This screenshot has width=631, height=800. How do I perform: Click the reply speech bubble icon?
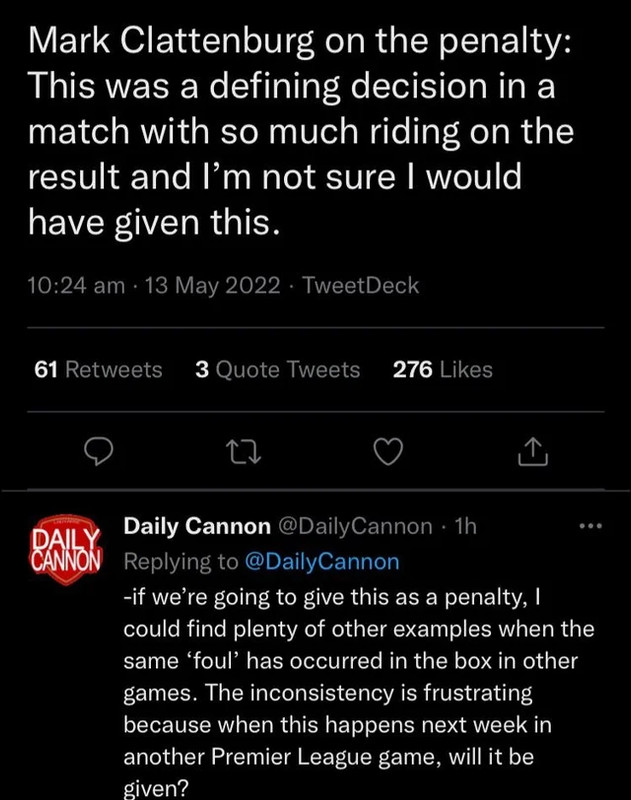pyautogui.click(x=96, y=453)
